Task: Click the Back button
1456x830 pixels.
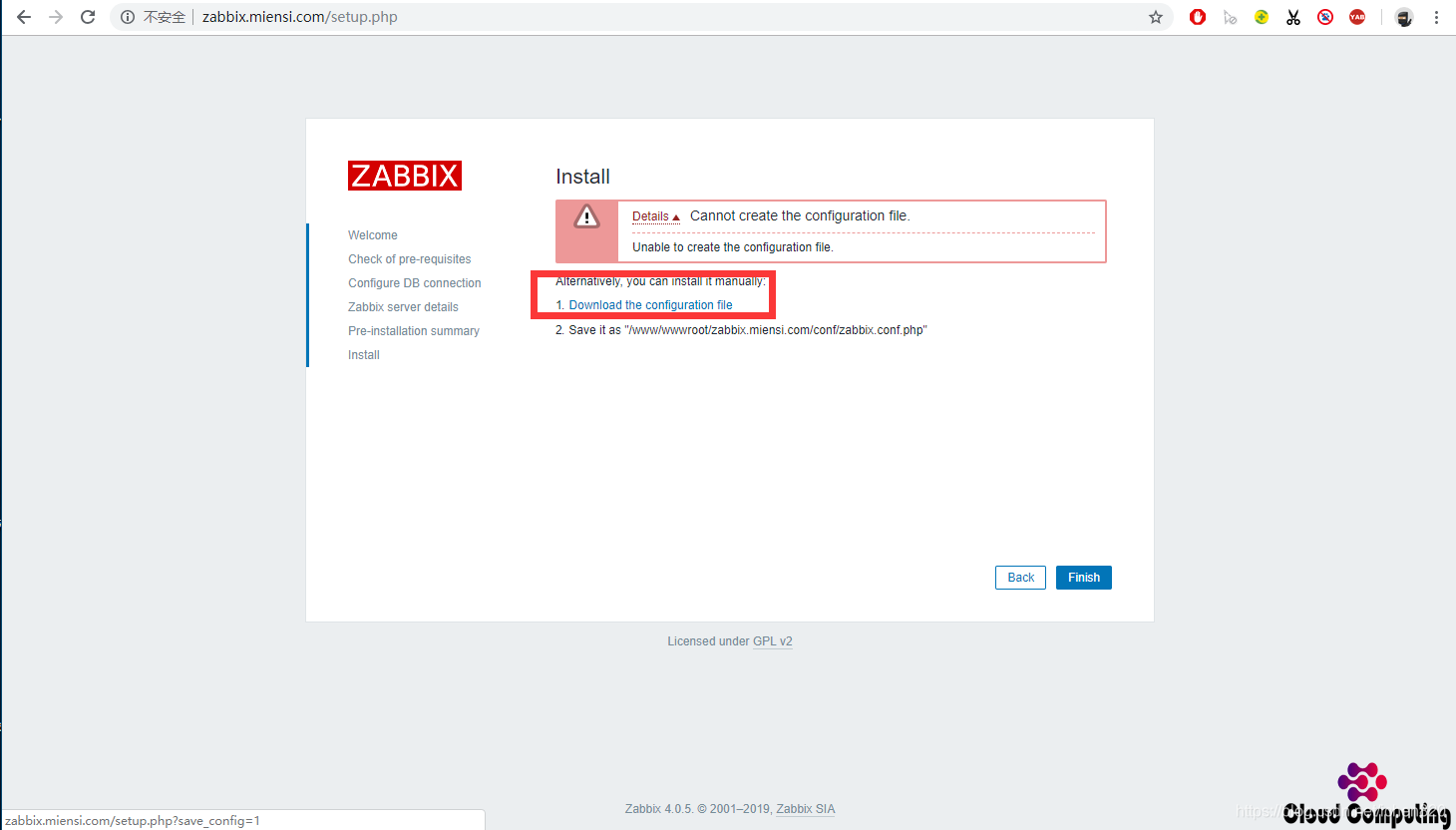Action: click(1020, 578)
